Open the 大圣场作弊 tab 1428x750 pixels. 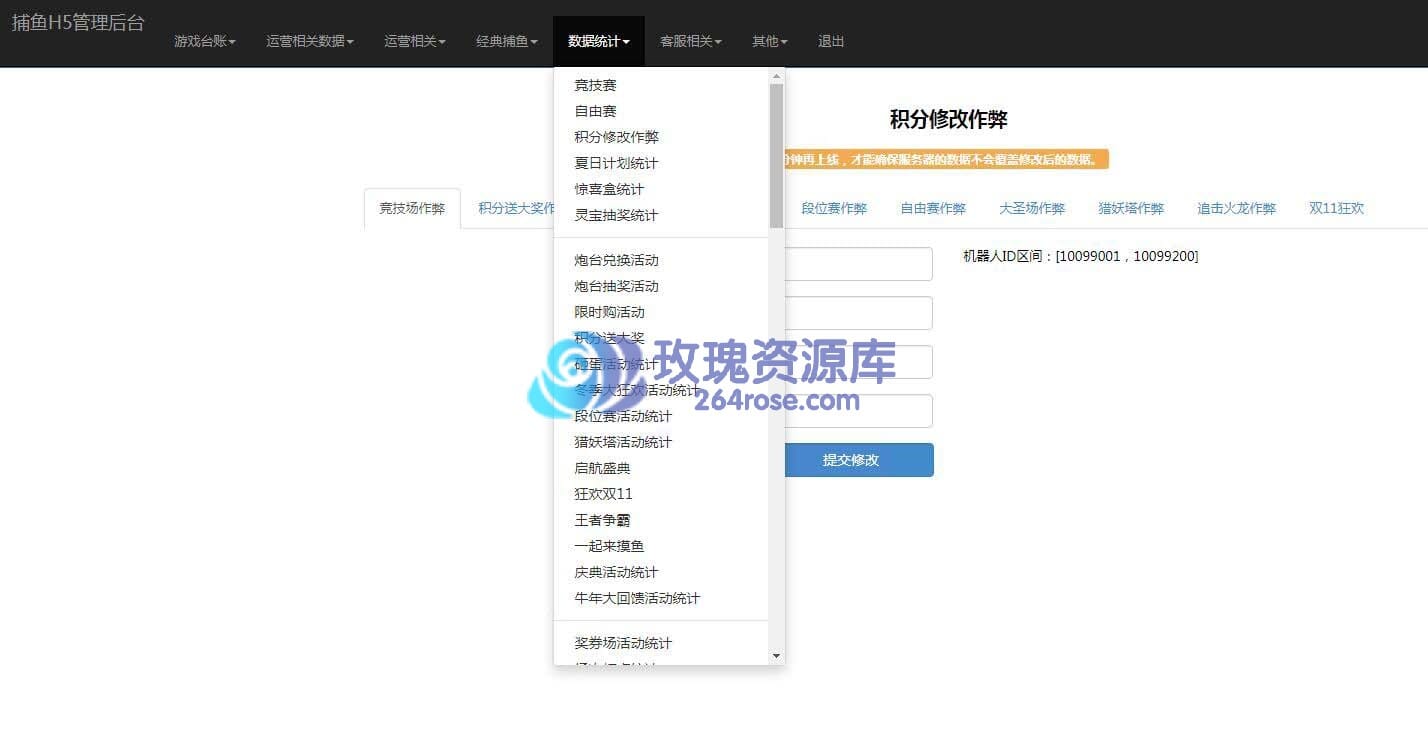[1032, 208]
